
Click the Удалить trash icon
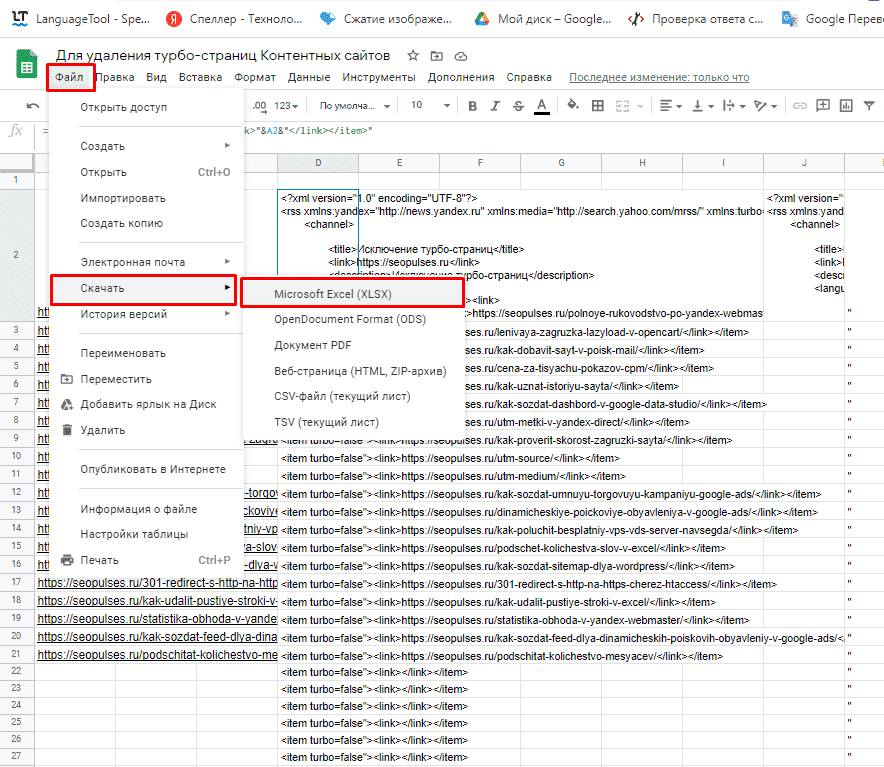click(67, 430)
